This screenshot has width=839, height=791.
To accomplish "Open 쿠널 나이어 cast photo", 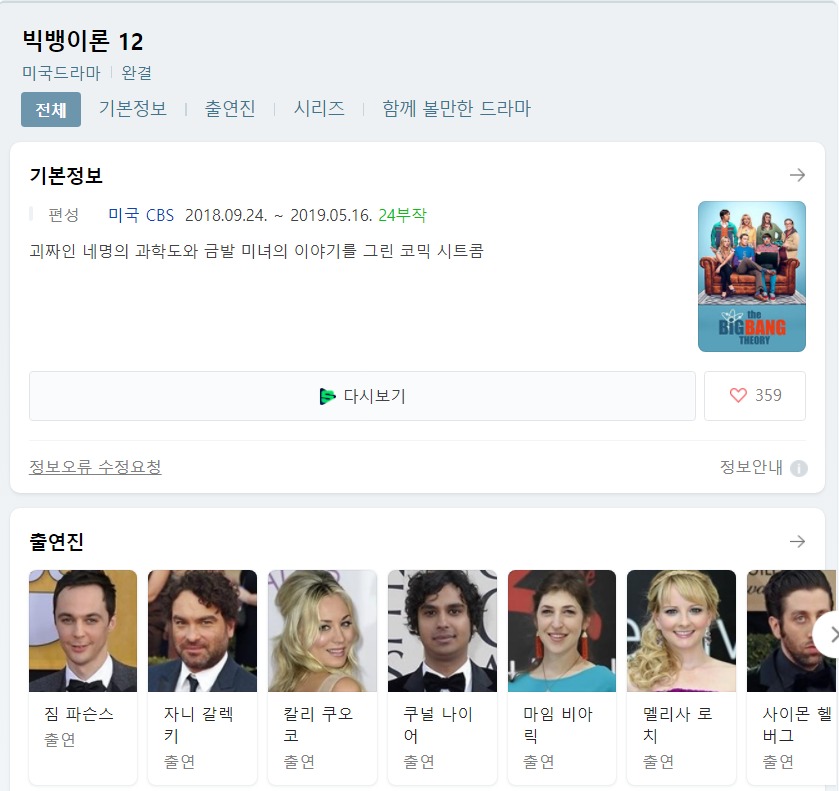I will [x=442, y=631].
